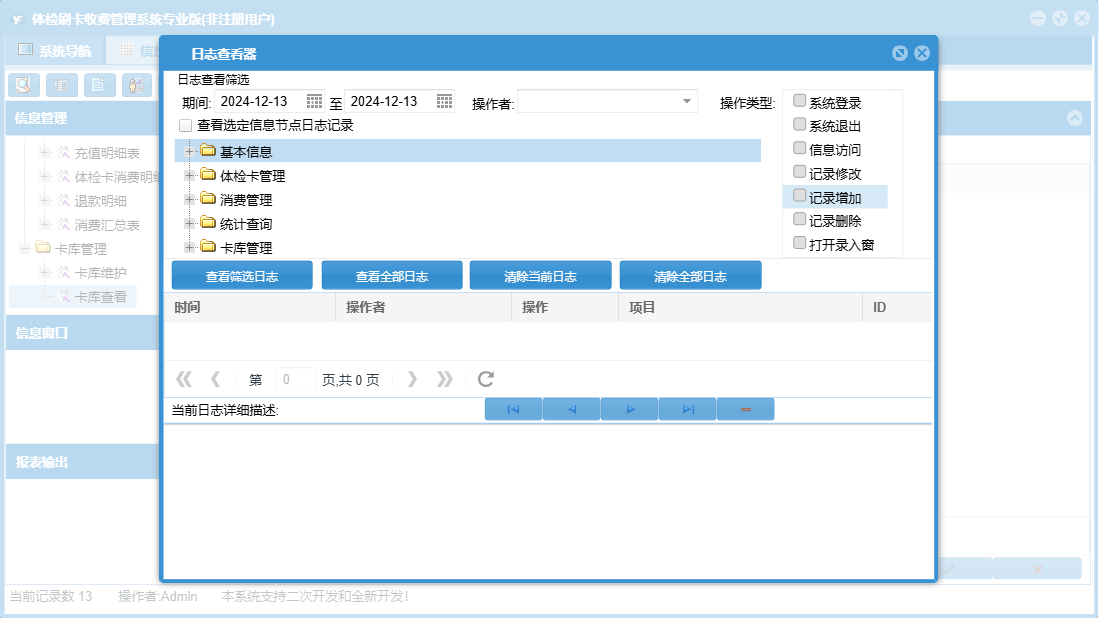The image size is (1099, 618).
Task: Open the end date calendar picker
Action: click(x=444, y=101)
